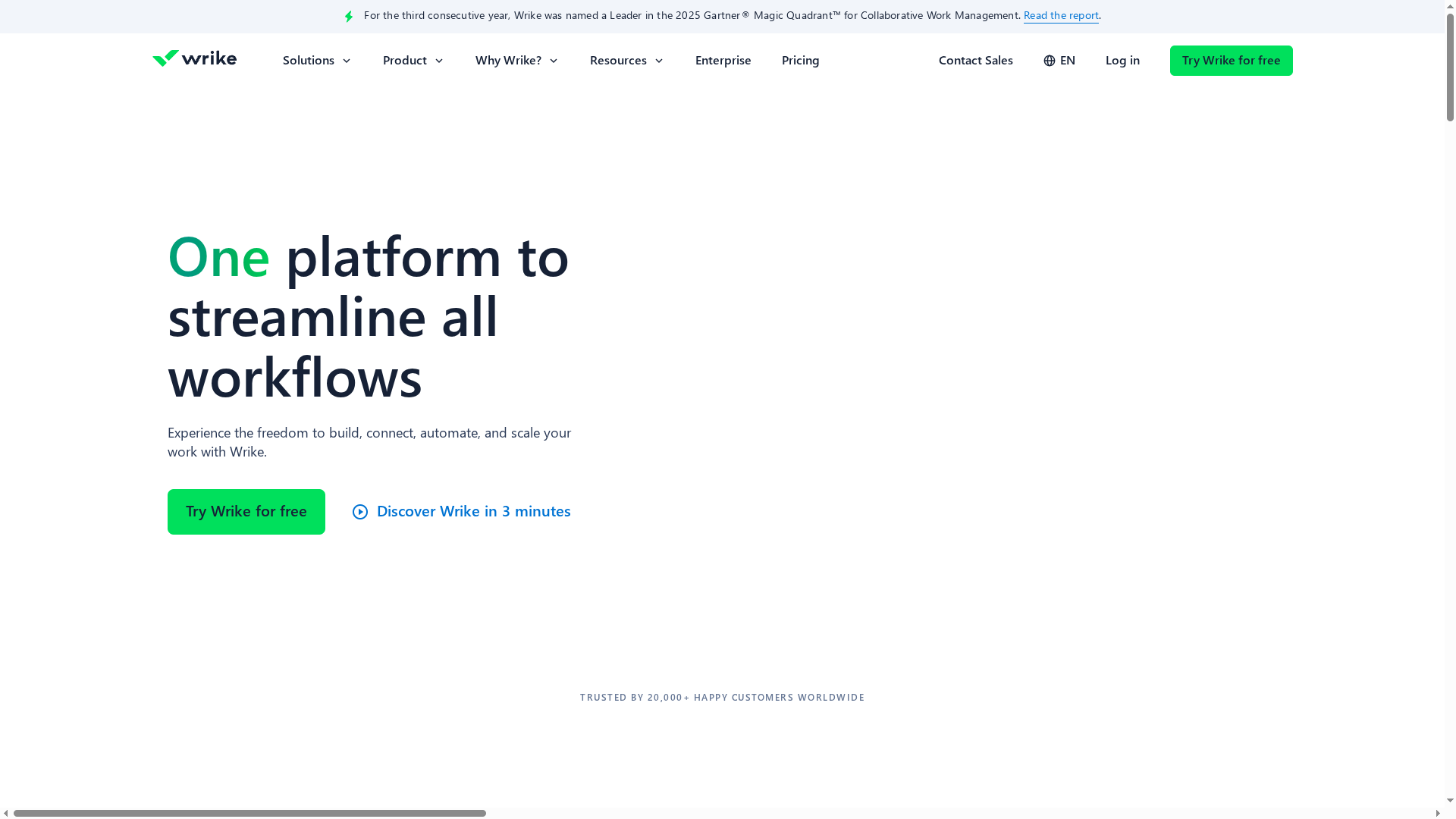Open the Read the report link
1456x819 pixels.
pyautogui.click(x=1060, y=15)
